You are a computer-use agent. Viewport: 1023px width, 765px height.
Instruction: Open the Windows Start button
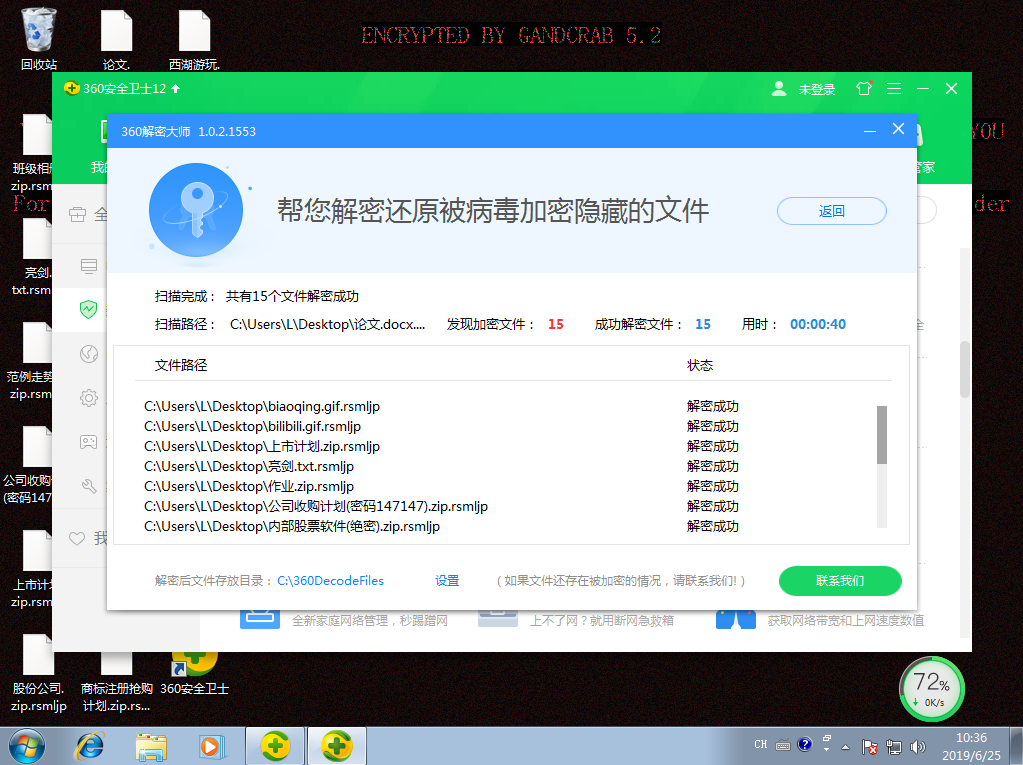tap(27, 746)
